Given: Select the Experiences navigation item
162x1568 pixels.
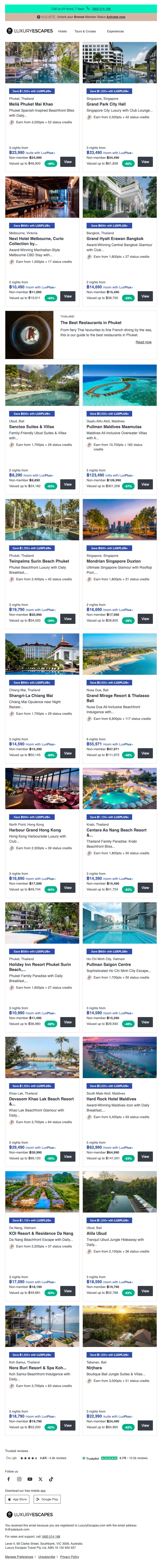Looking at the screenshot, I should [x=115, y=31].
